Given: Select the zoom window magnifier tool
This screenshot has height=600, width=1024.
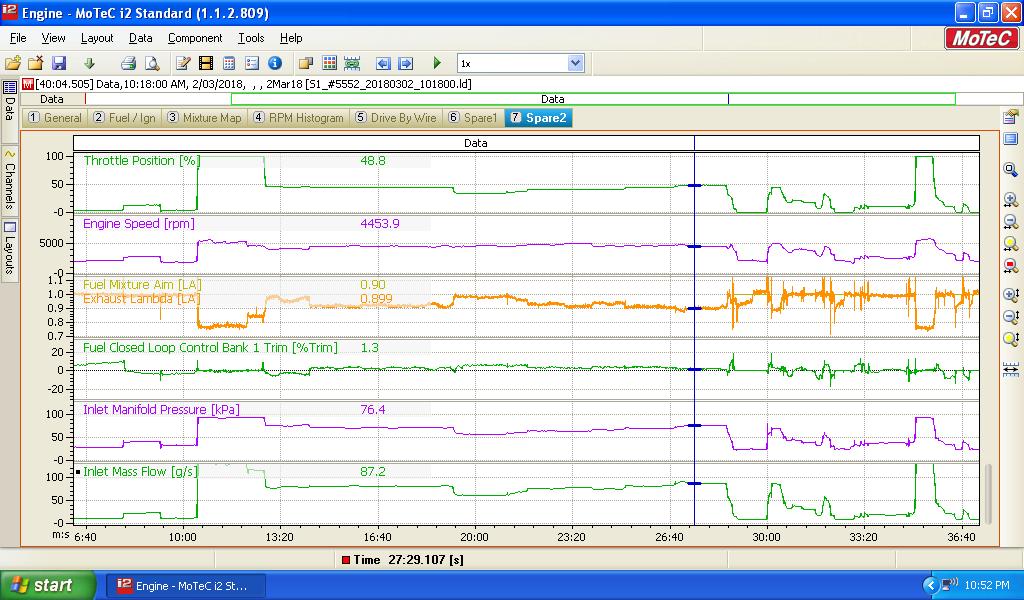Looking at the screenshot, I should coord(1010,170).
